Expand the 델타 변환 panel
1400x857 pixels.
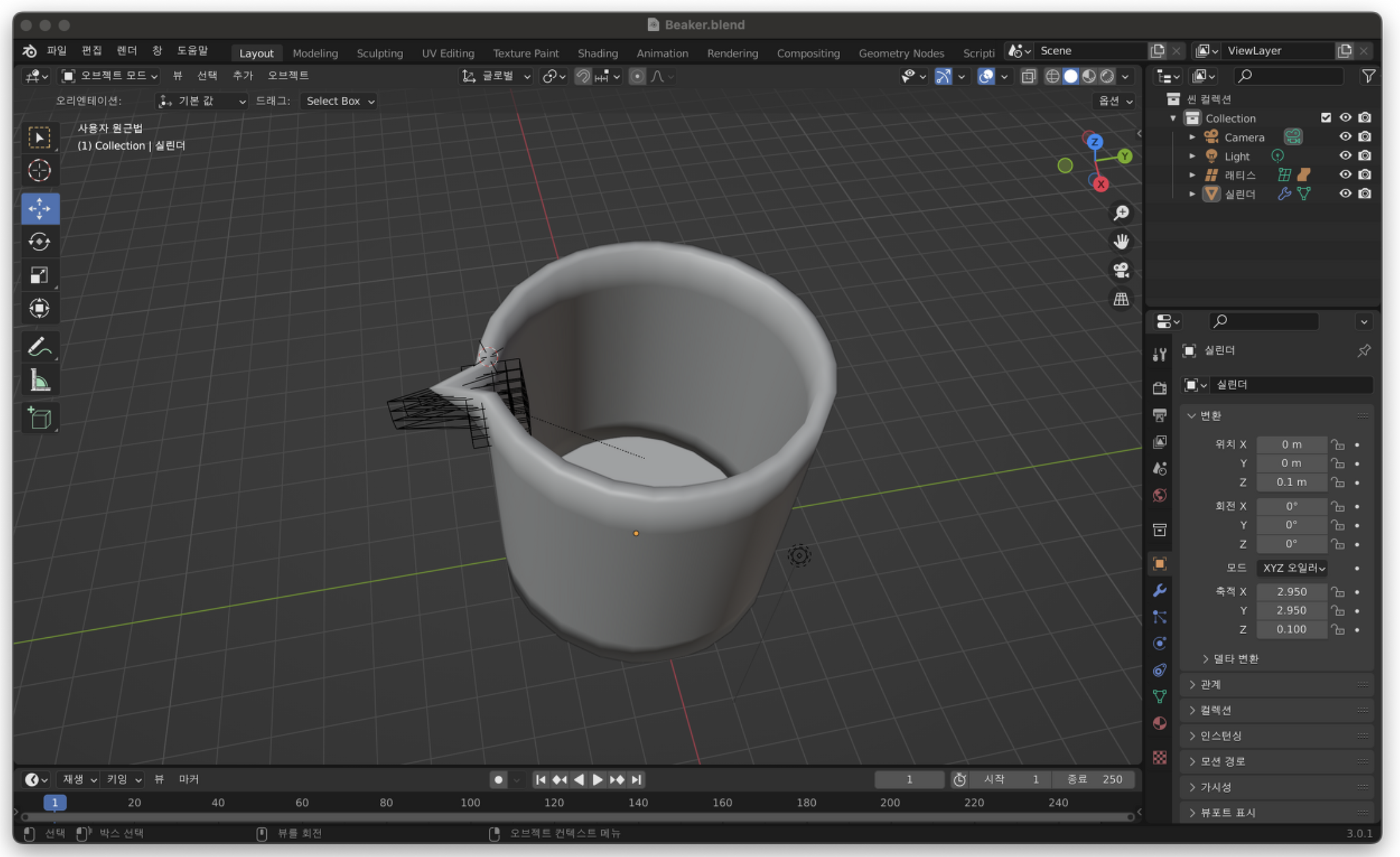point(1235,659)
